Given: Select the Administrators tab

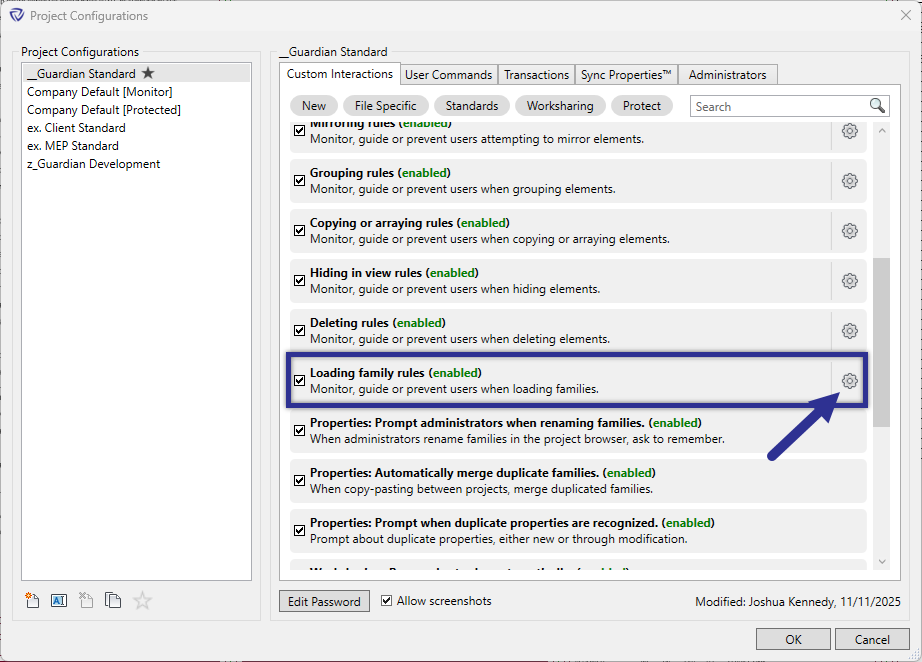Looking at the screenshot, I should 727,74.
